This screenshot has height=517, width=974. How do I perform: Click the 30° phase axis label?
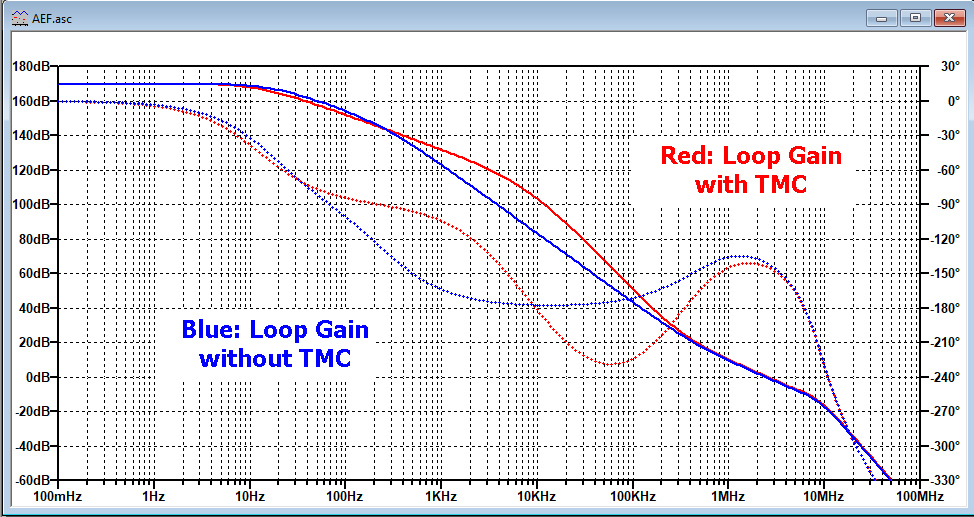pos(950,66)
